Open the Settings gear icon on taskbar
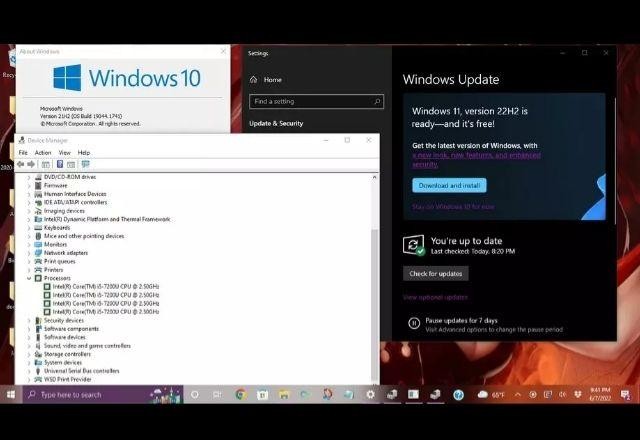Image resolution: width=640 pixels, height=440 pixels. [370, 395]
